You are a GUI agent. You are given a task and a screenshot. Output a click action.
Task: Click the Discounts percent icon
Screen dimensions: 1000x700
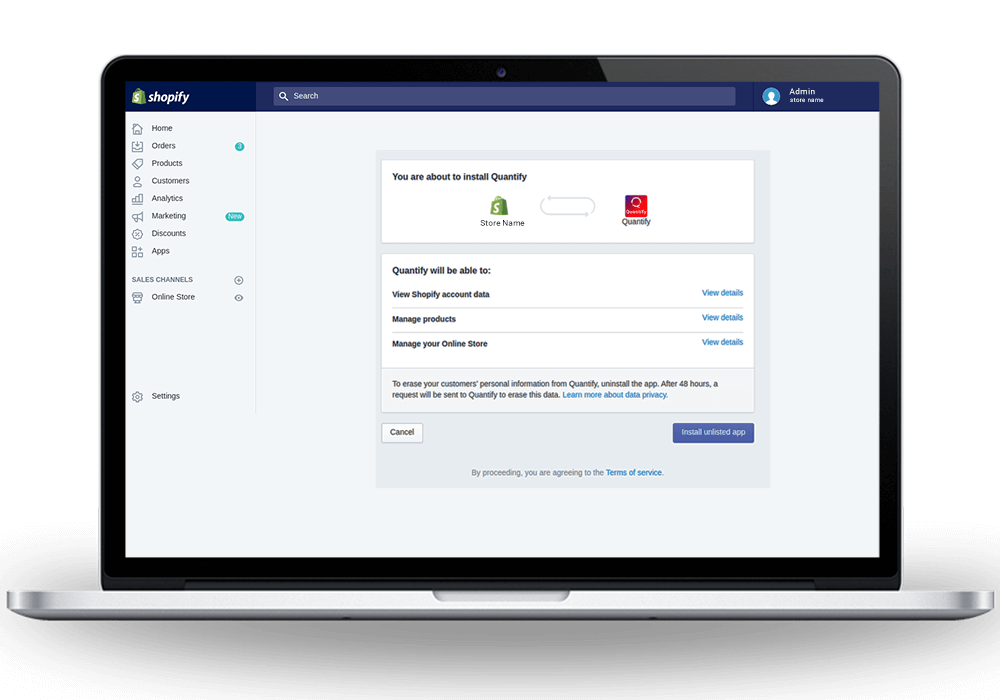click(137, 234)
